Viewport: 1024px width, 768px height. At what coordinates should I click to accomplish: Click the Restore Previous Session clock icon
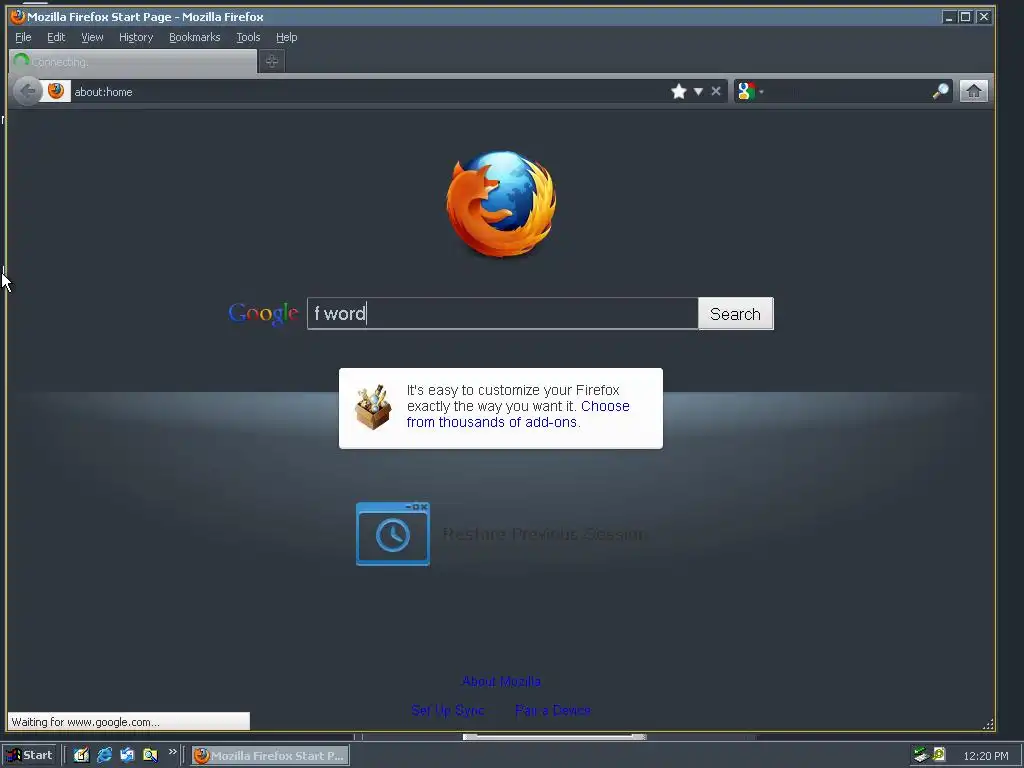pos(392,534)
